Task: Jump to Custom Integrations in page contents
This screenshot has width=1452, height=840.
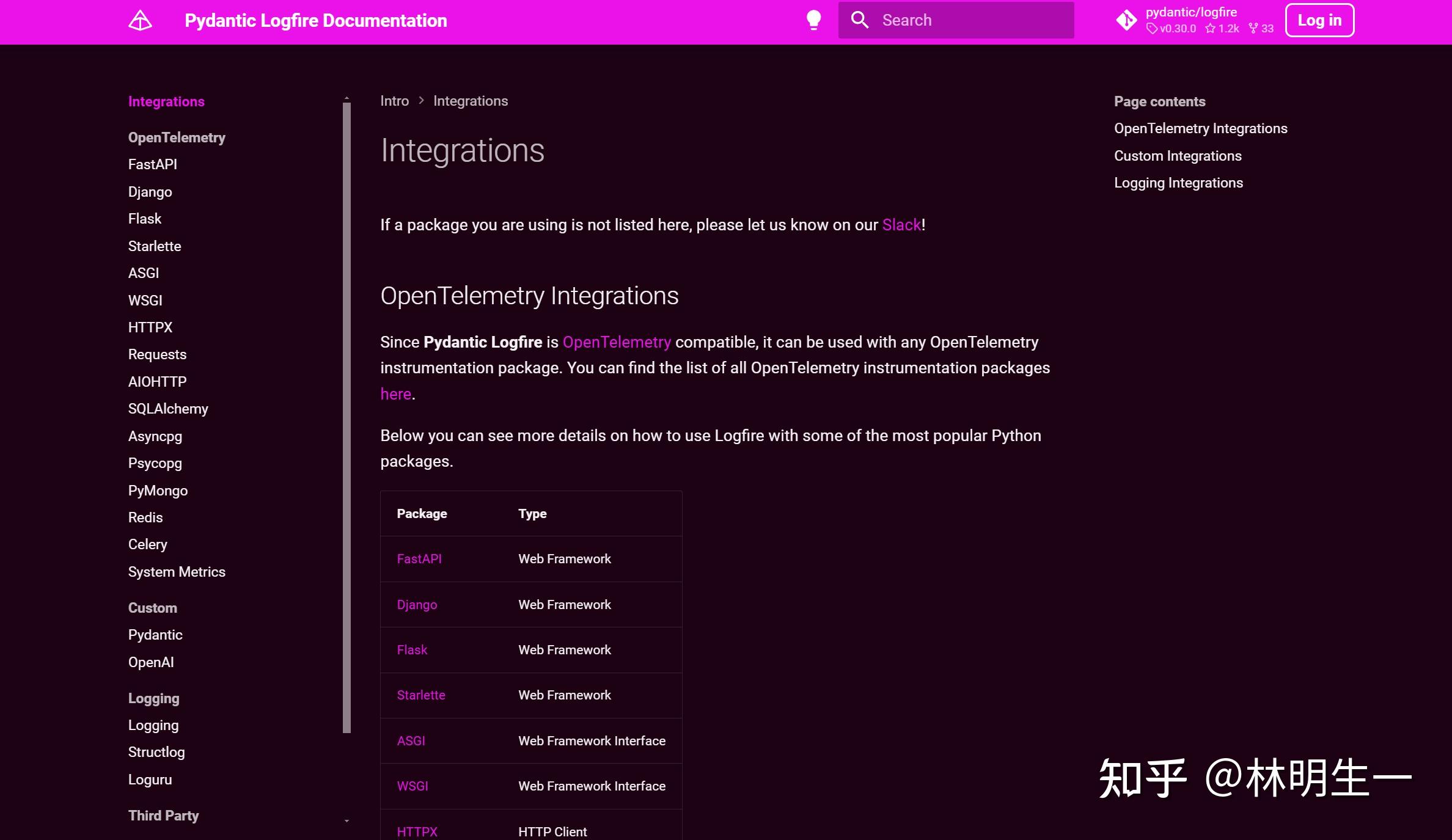Action: tap(1177, 156)
